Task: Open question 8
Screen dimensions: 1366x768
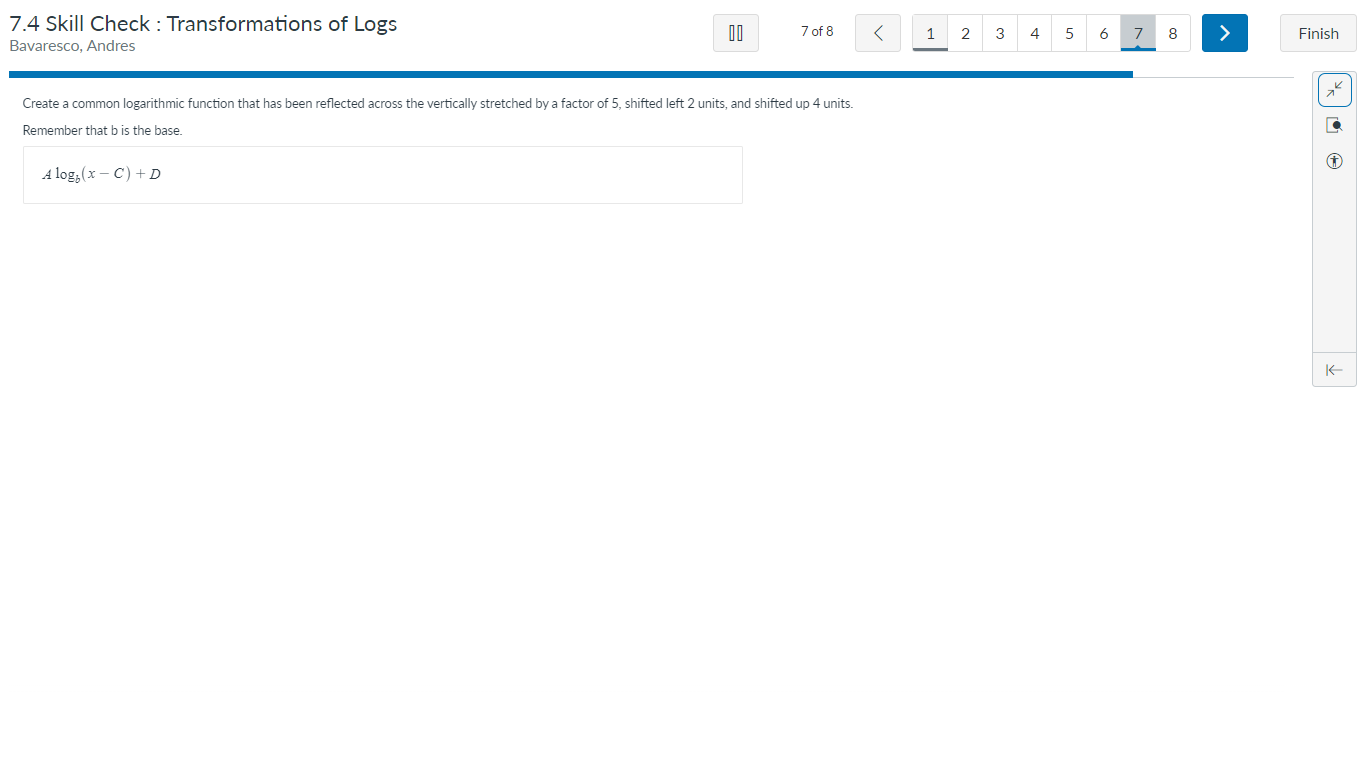Action: 1172,33
